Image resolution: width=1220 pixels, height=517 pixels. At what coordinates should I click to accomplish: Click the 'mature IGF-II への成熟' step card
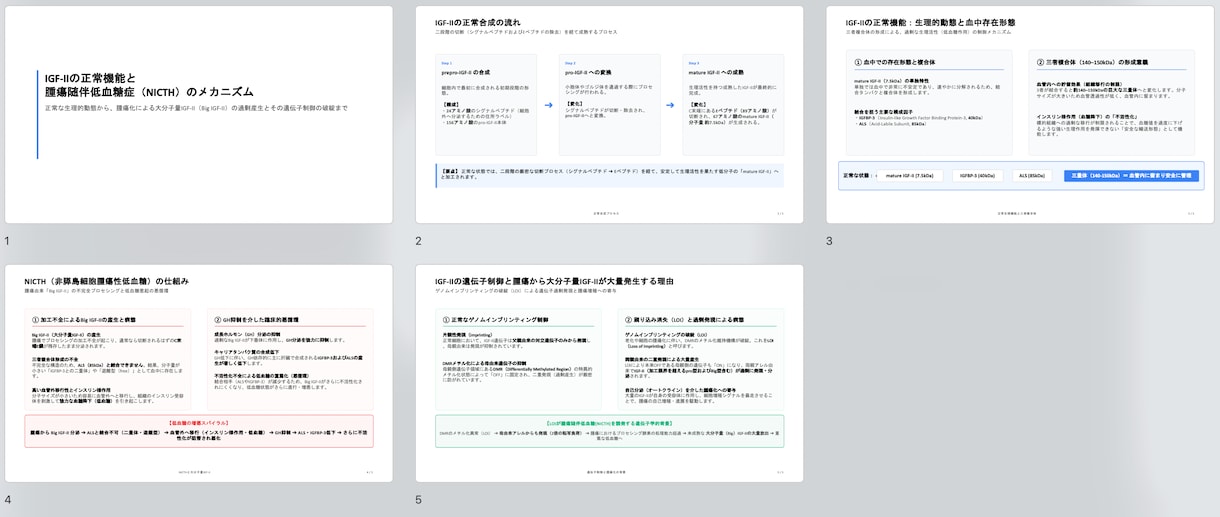pyautogui.click(x=733, y=104)
